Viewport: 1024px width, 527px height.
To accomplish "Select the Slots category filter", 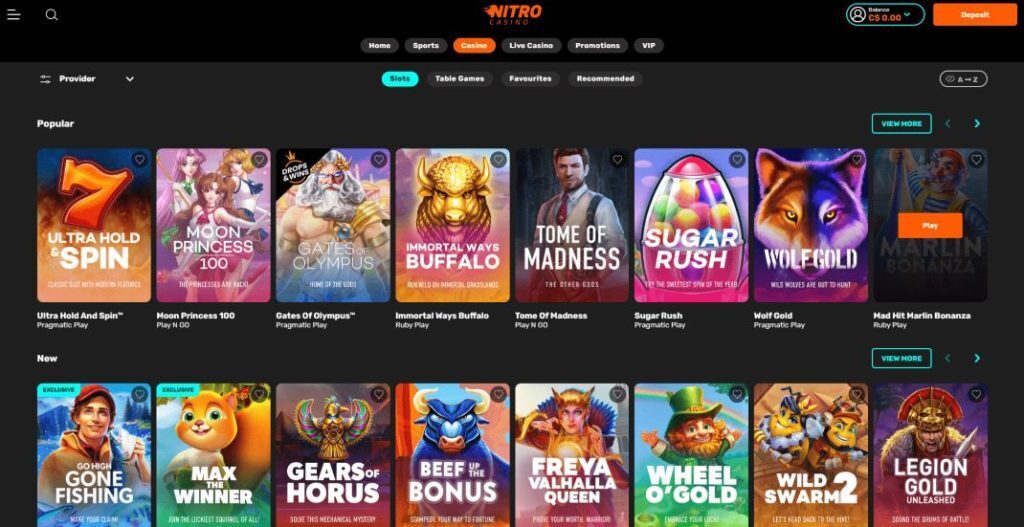I will pos(400,79).
